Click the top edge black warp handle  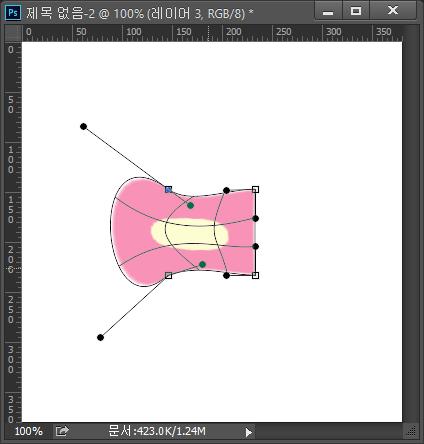(226, 190)
